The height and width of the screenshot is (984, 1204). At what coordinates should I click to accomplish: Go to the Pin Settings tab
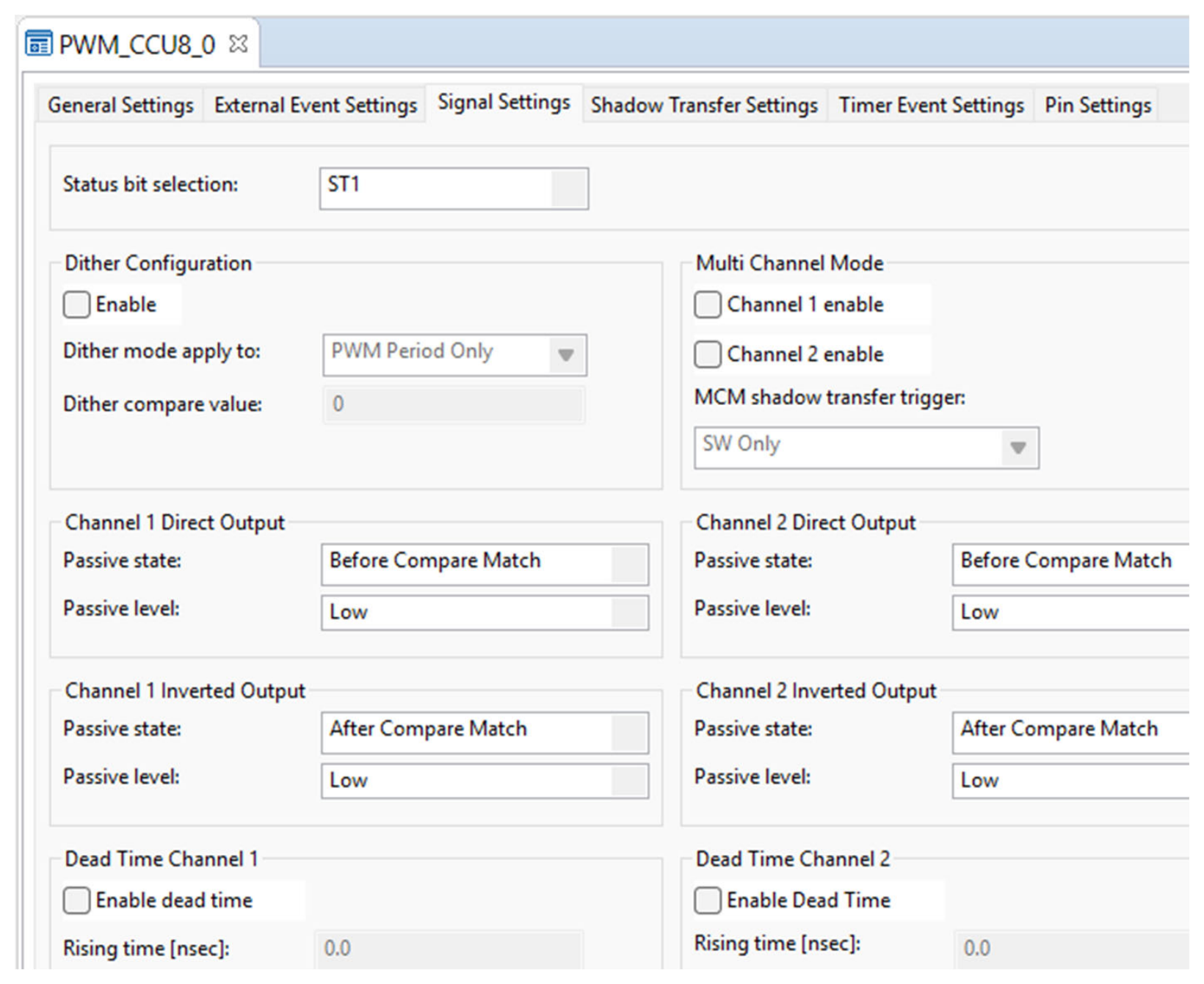coord(1098,105)
